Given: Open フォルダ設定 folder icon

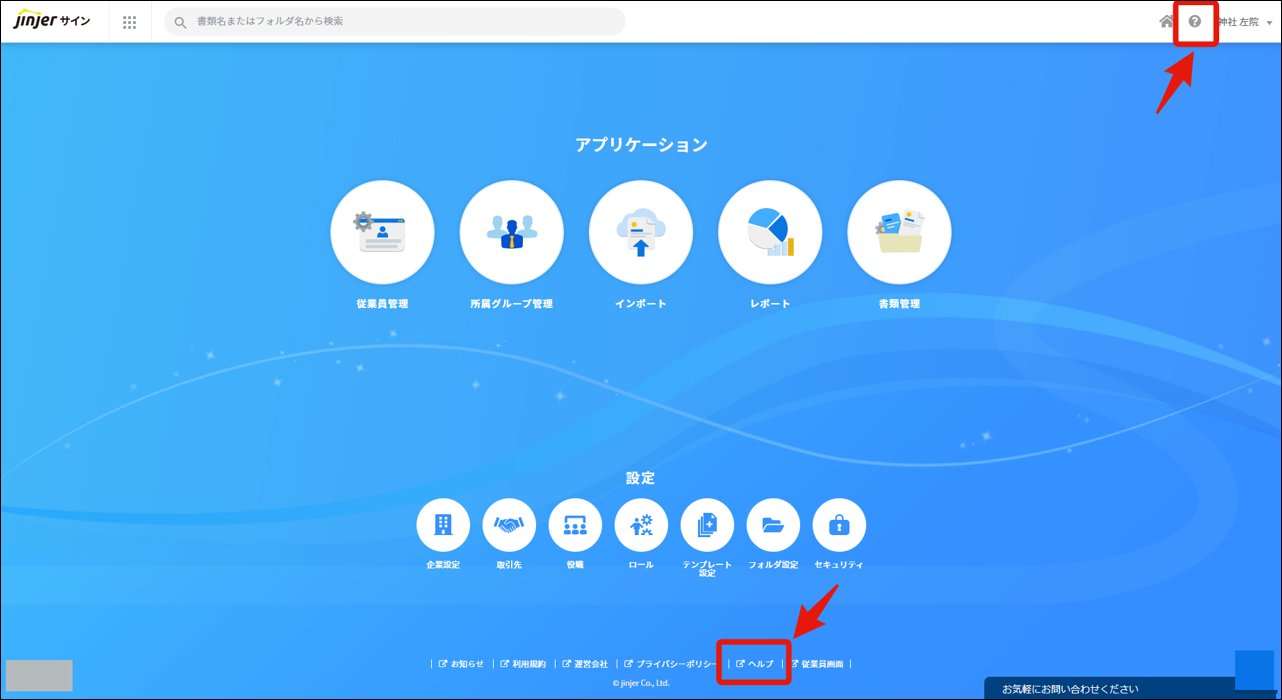Looking at the screenshot, I should pos(773,525).
